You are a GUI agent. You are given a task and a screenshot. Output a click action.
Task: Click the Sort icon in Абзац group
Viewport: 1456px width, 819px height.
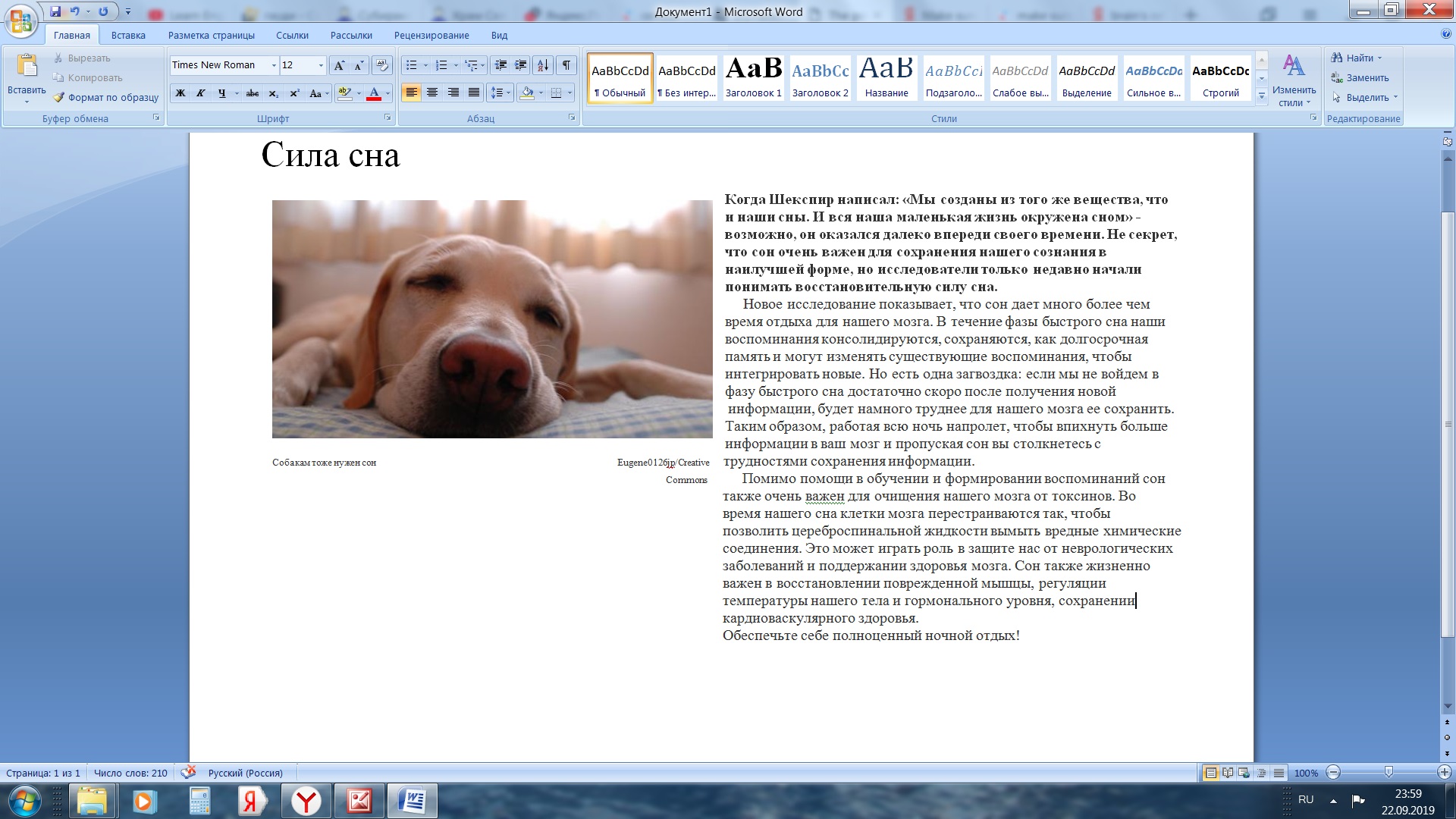coord(543,65)
